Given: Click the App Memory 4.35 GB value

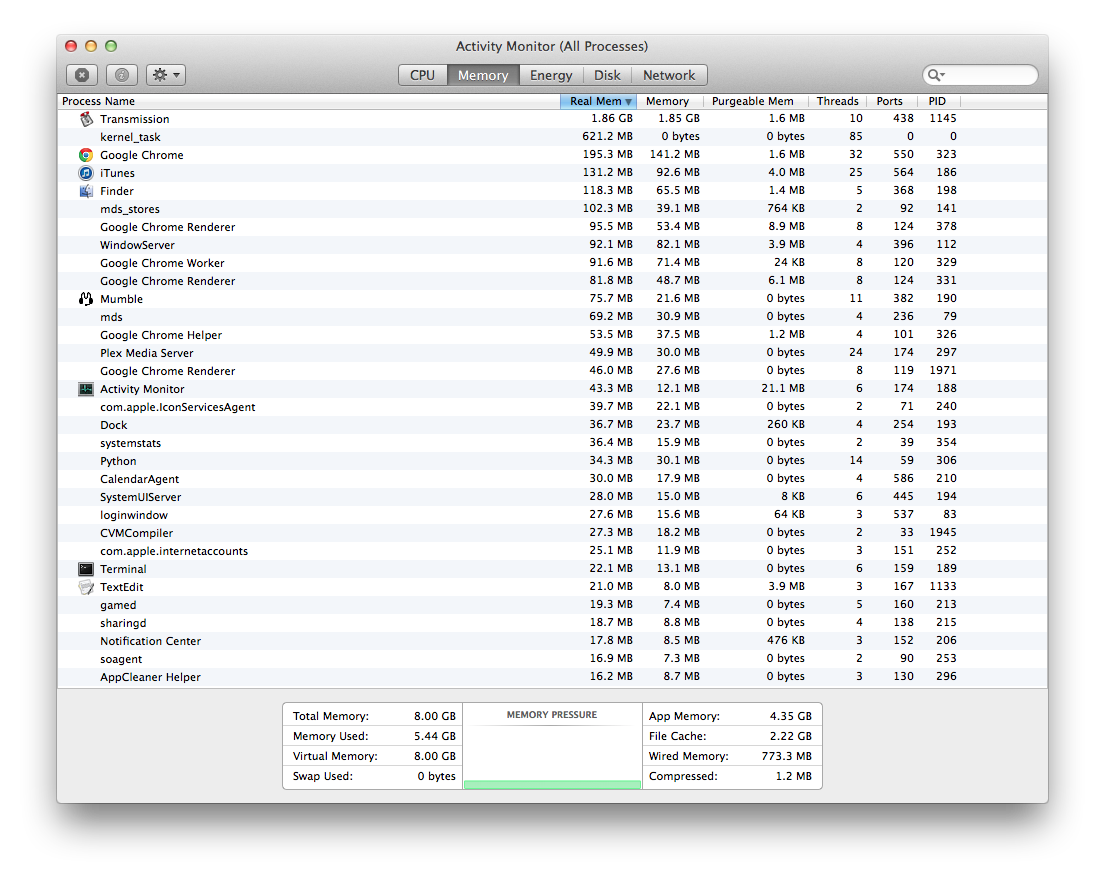Looking at the screenshot, I should [x=791, y=716].
